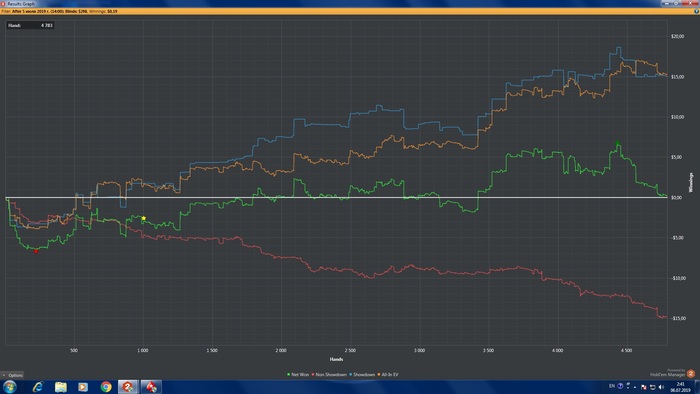Toggle the Non Showdown legend entry
The image size is (700, 394).
[329, 375]
